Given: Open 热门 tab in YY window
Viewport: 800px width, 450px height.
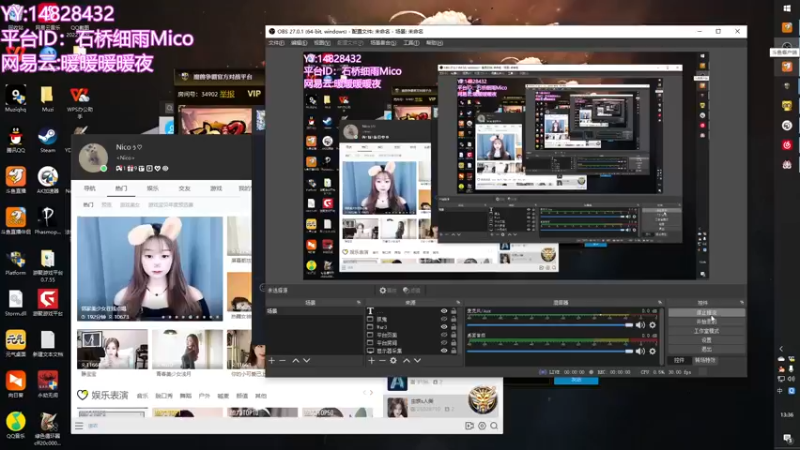Looking at the screenshot, I should [x=121, y=188].
